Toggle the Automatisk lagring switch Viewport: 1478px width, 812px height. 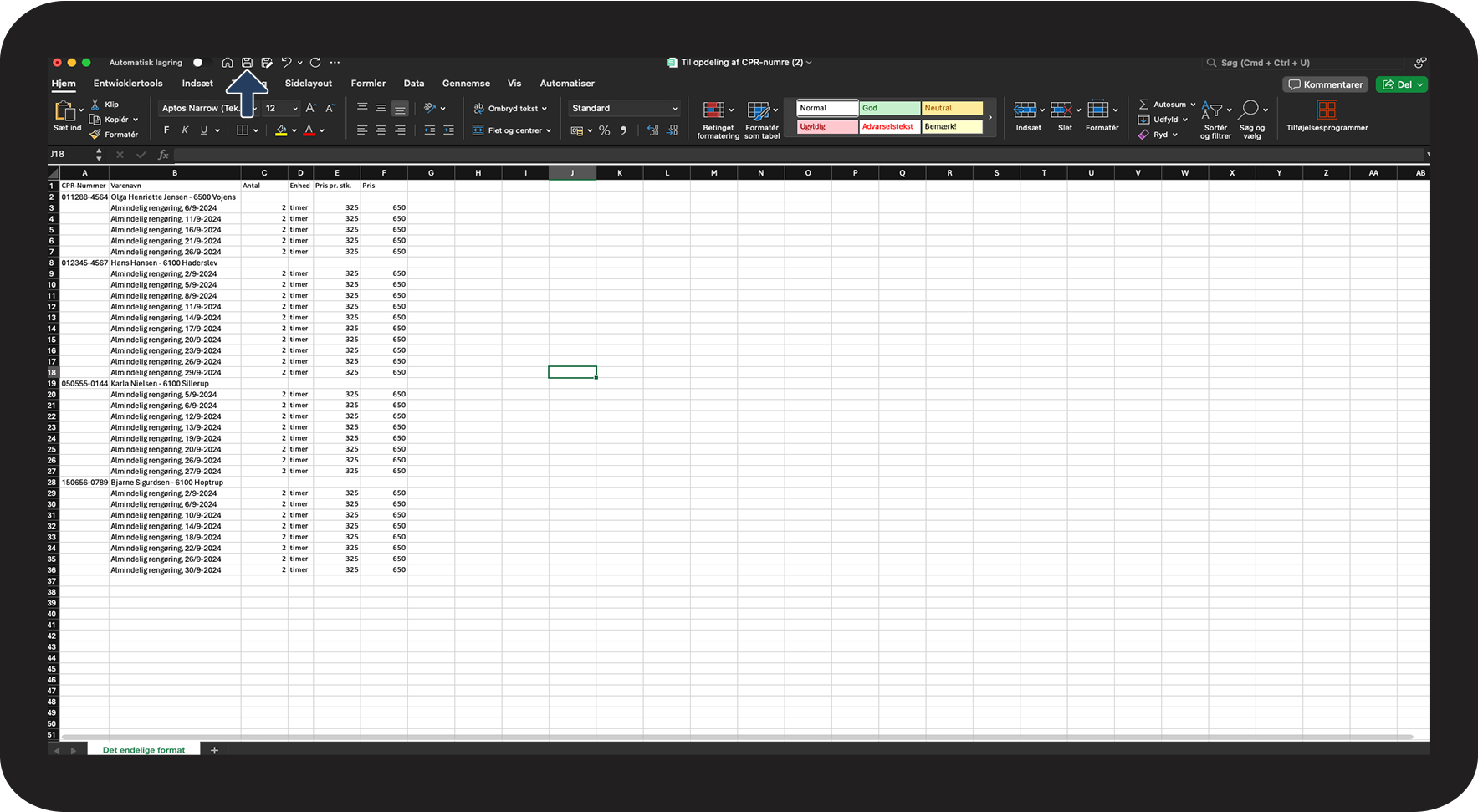[x=198, y=63]
